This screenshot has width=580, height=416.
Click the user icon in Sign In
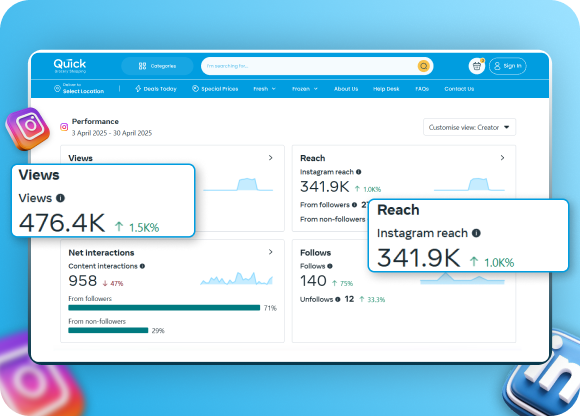coord(497,66)
